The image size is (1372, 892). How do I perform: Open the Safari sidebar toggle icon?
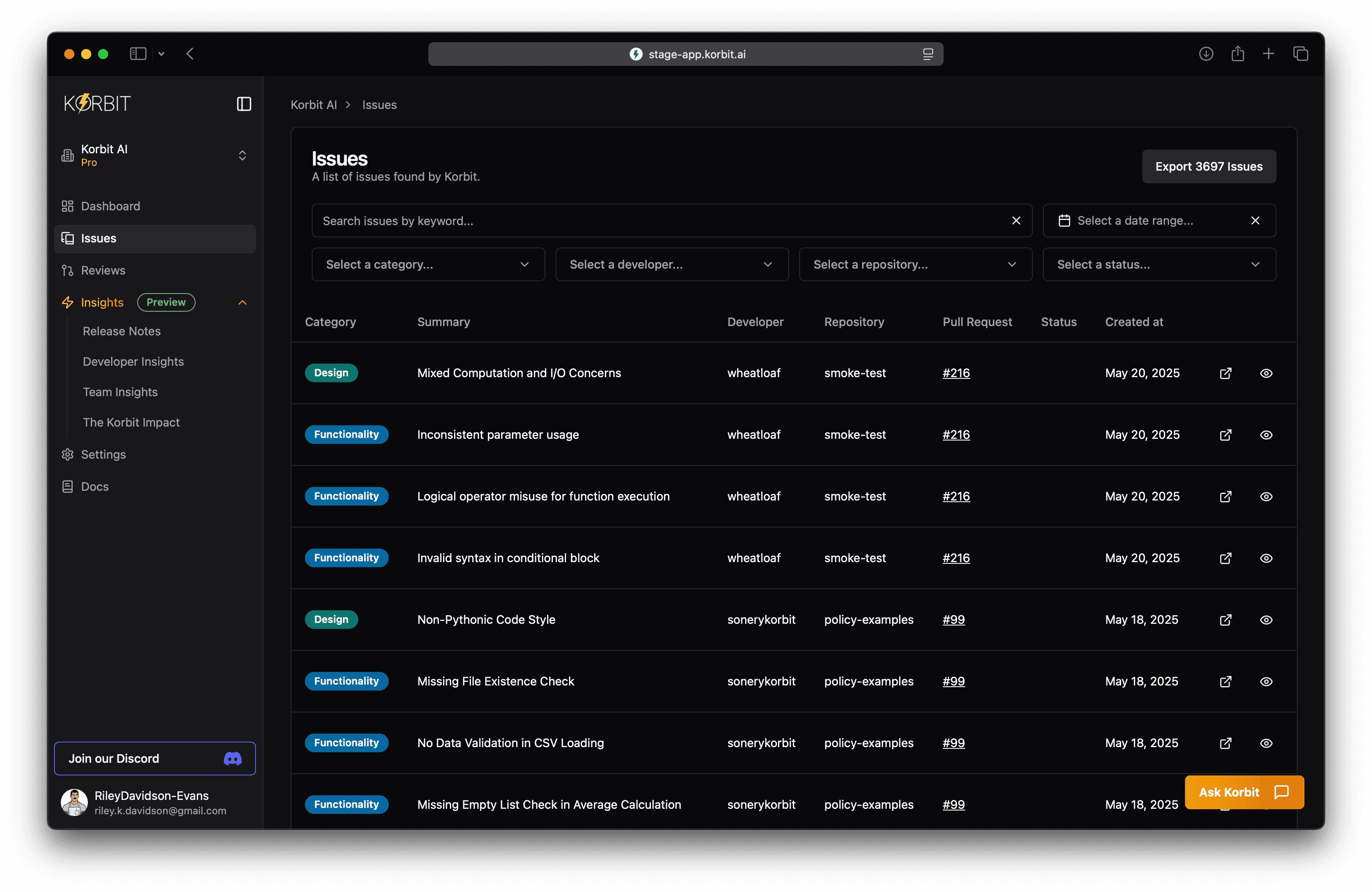coord(138,54)
